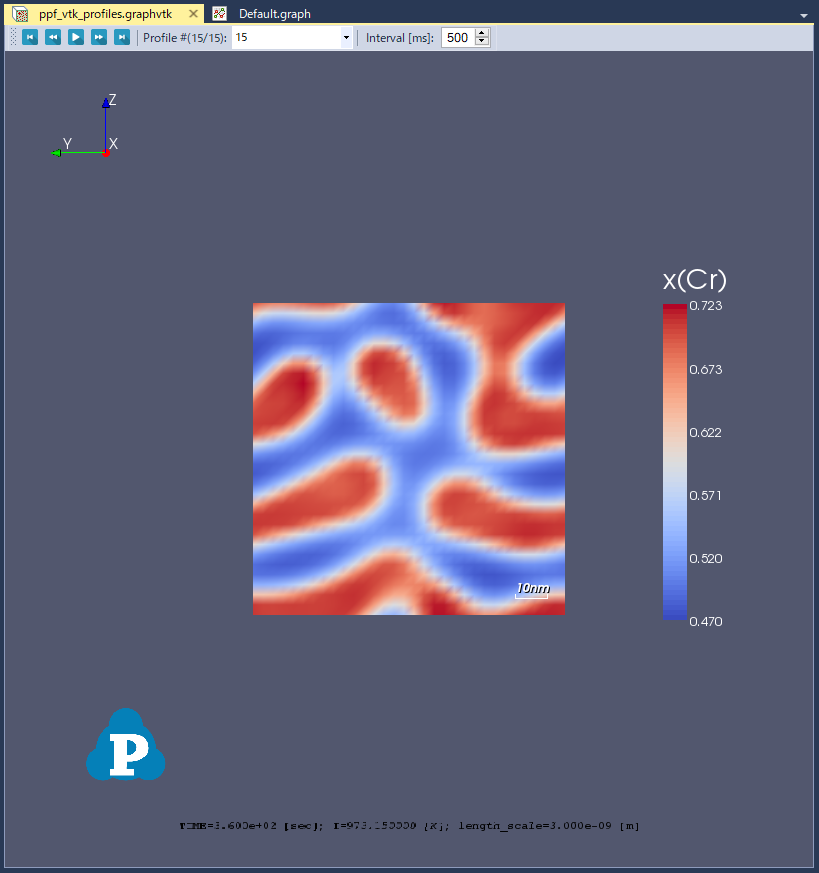Click the Default.graph tab icon
Image resolution: width=819 pixels, height=873 pixels.
click(x=220, y=14)
